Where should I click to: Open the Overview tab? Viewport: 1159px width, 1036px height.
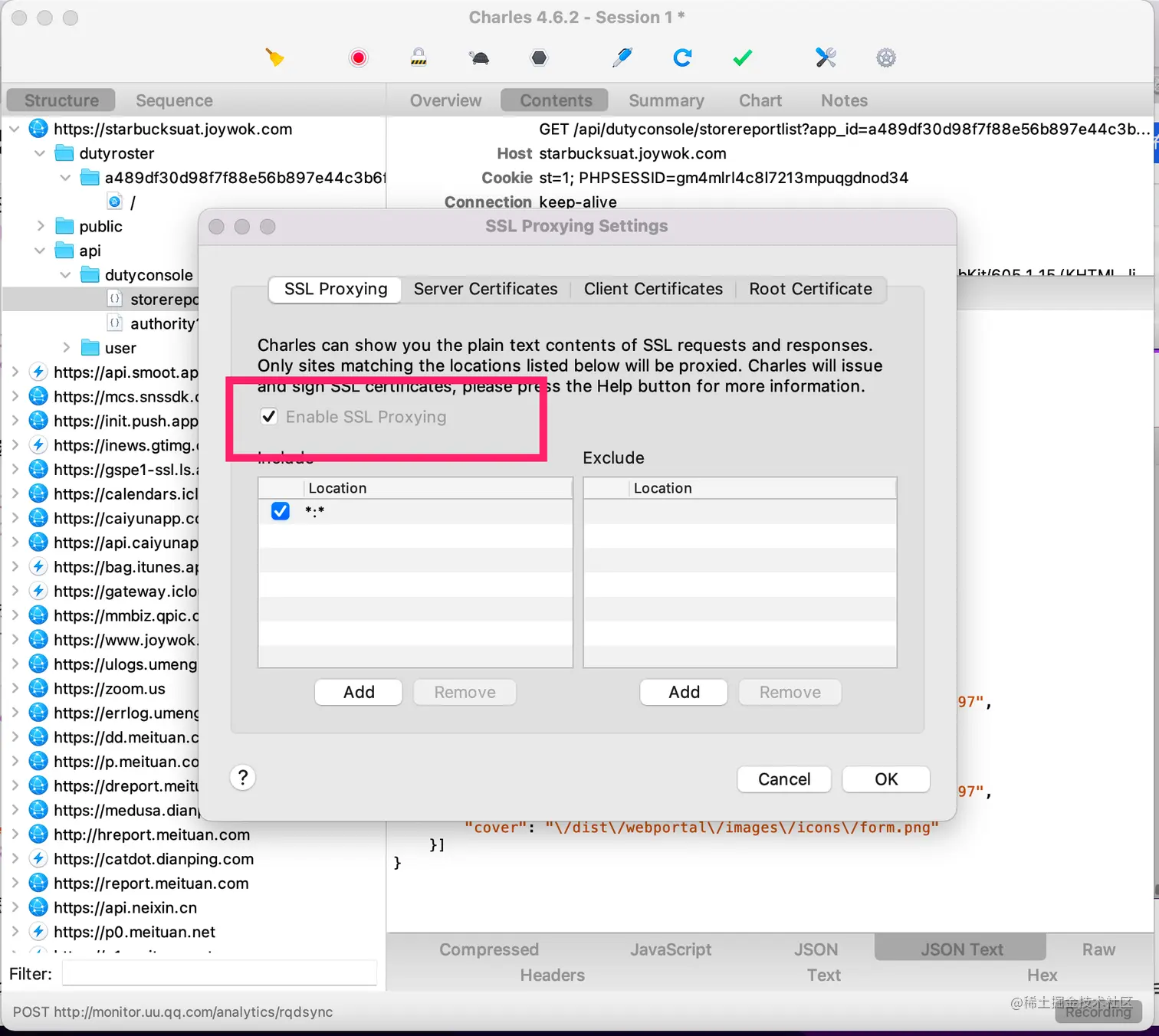(445, 100)
